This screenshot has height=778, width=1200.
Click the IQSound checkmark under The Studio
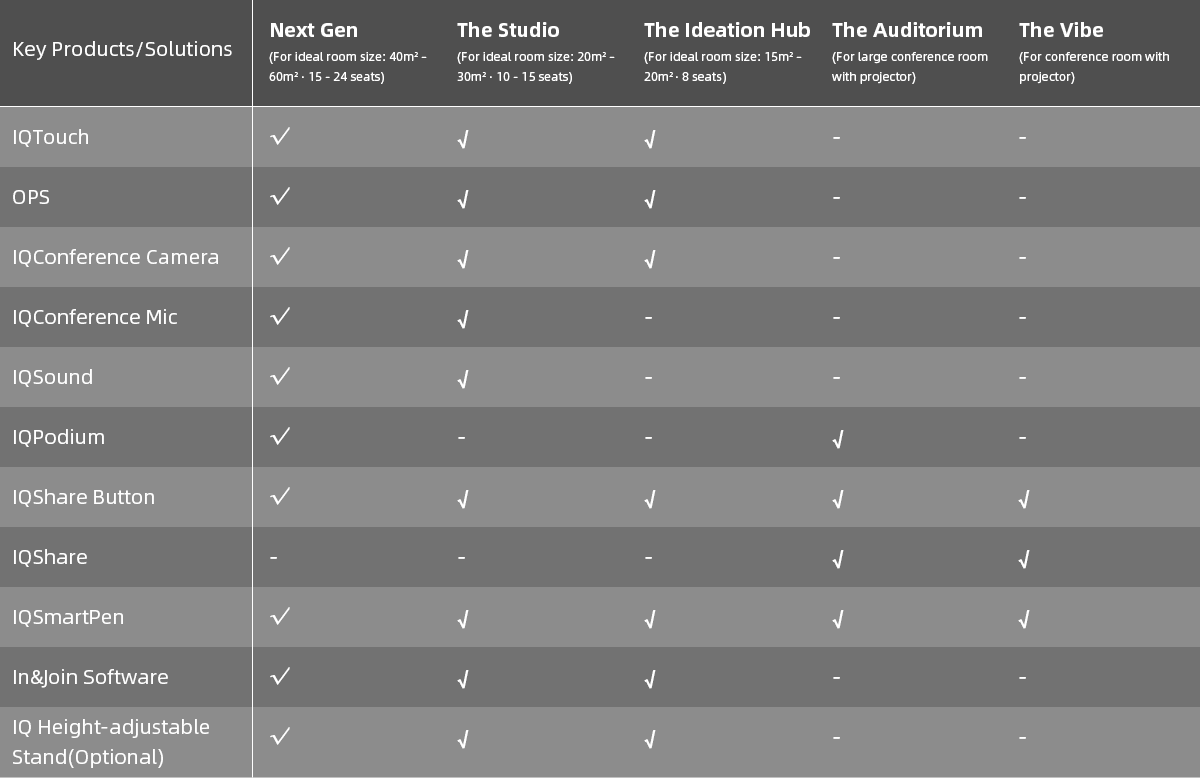[463, 379]
